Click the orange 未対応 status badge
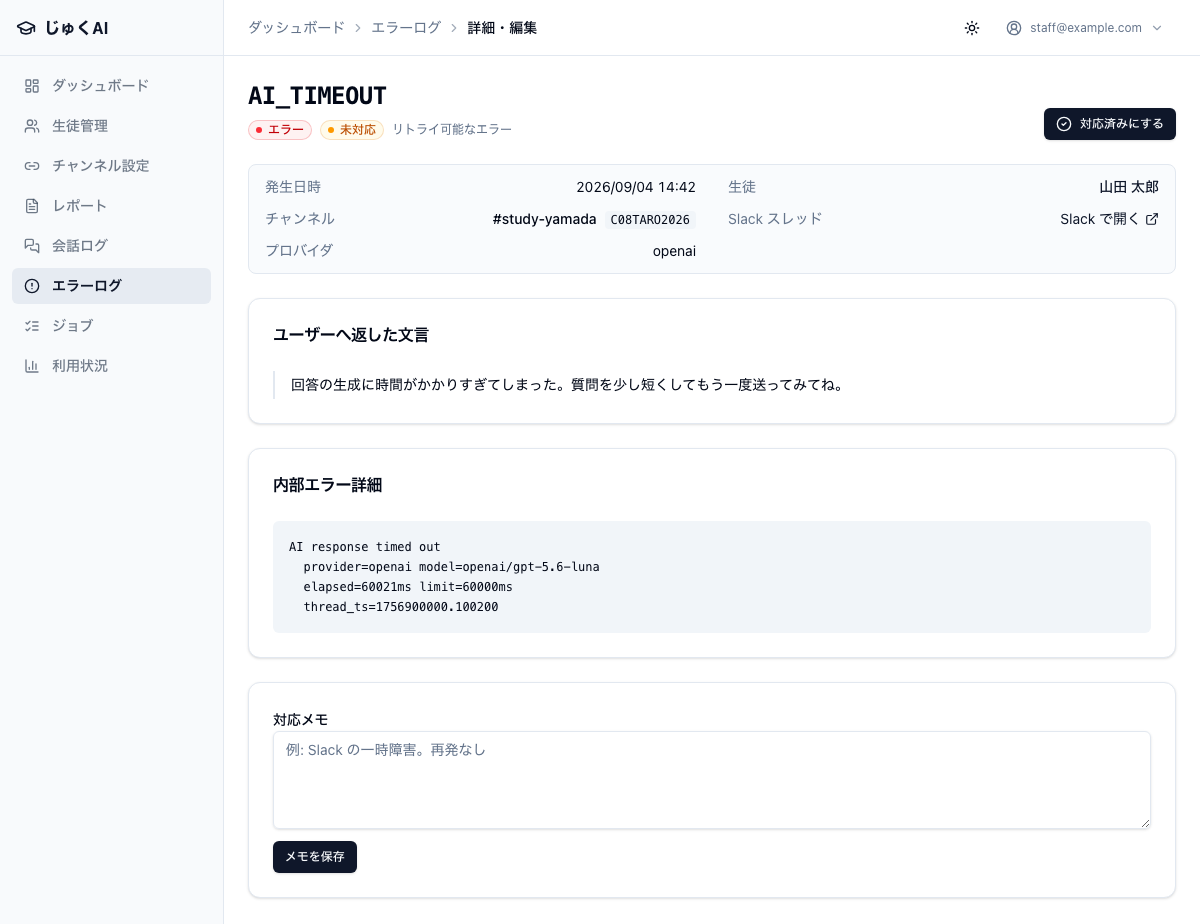The image size is (1200, 924). (352, 130)
